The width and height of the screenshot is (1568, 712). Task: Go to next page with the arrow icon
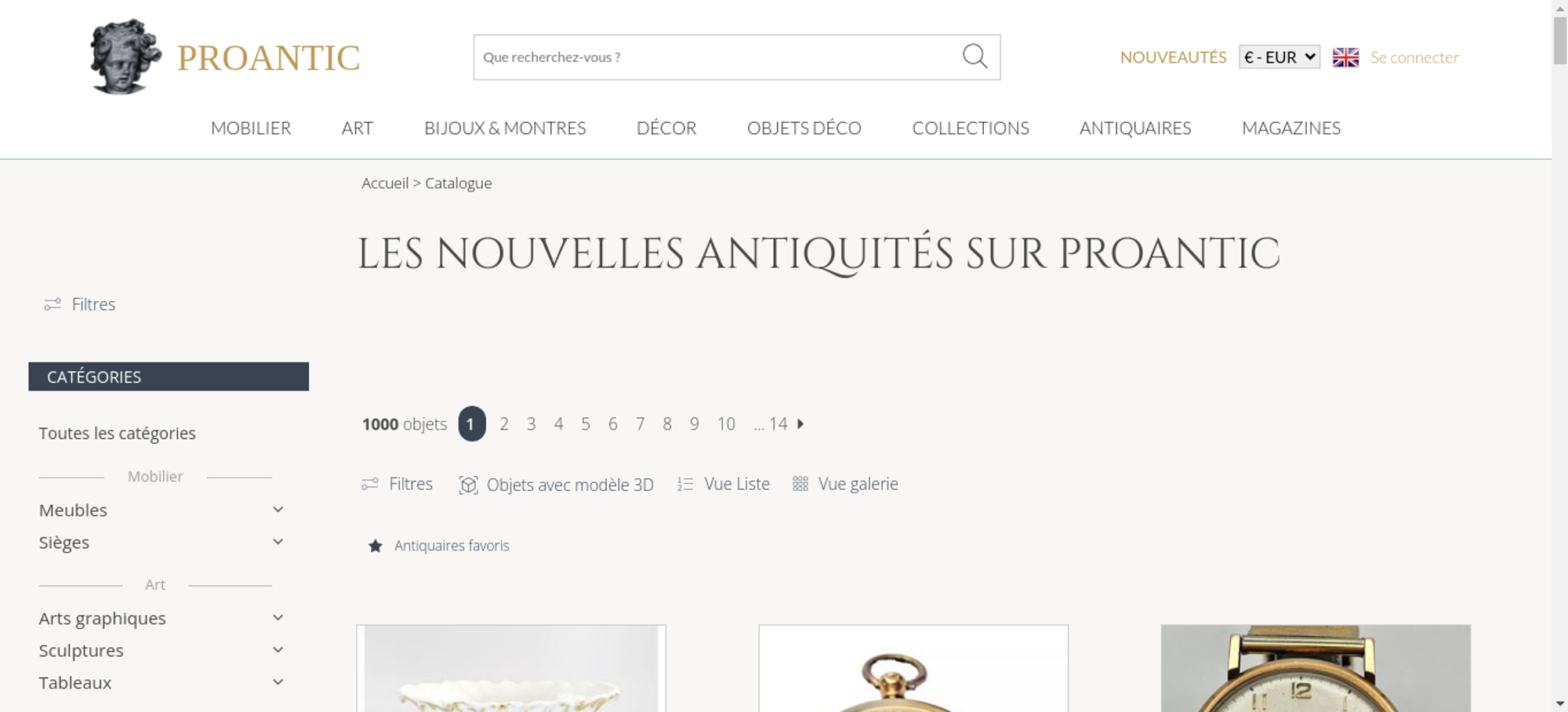click(800, 423)
